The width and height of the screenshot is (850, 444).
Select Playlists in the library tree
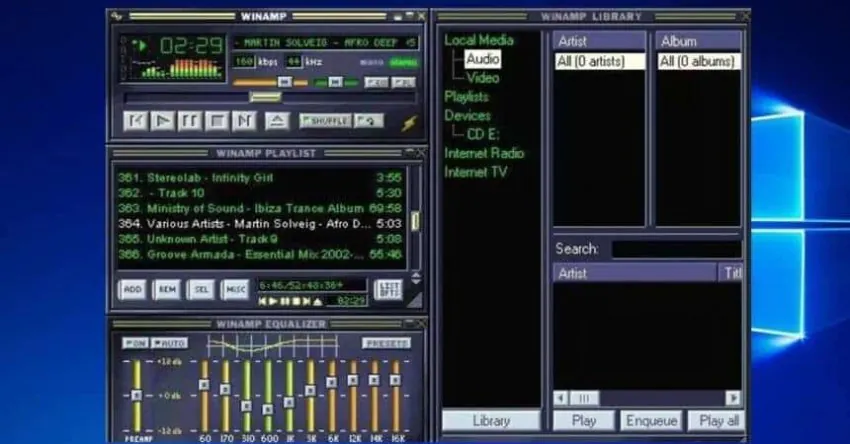tap(466, 97)
